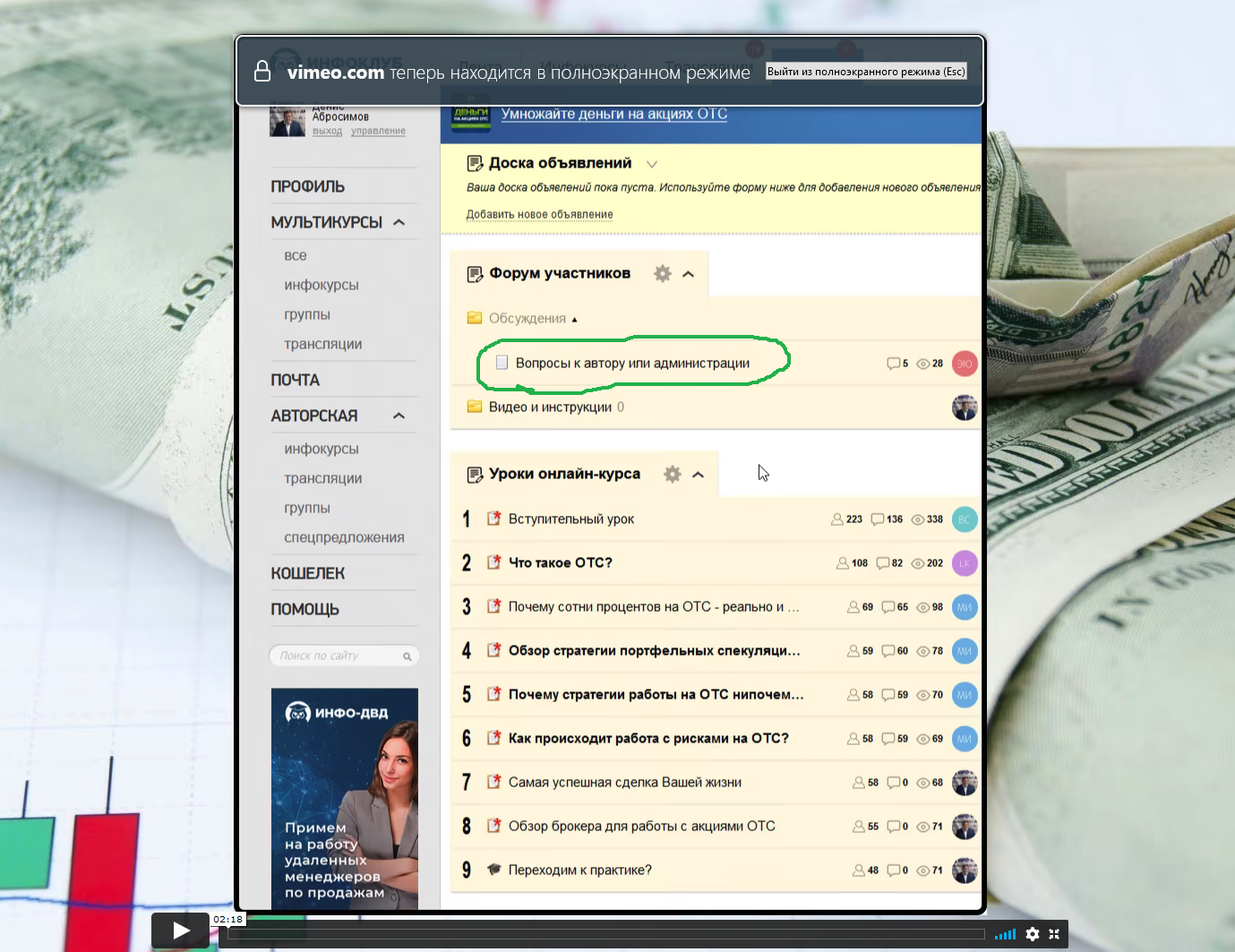Viewport: 1235px width, 952px height.
Task: Click the views eye icon on Вступительный урок row
Action: click(918, 519)
